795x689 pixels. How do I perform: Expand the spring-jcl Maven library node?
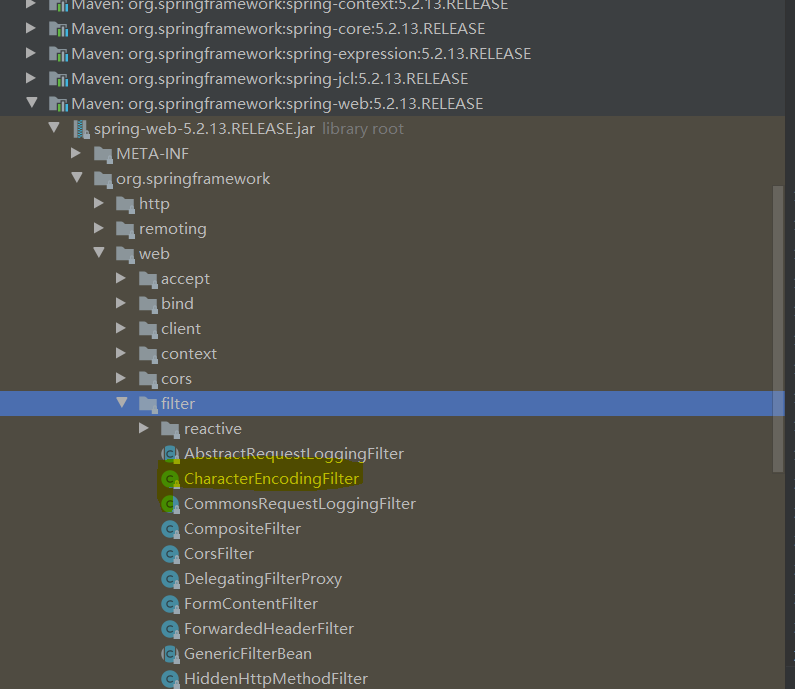coord(30,78)
